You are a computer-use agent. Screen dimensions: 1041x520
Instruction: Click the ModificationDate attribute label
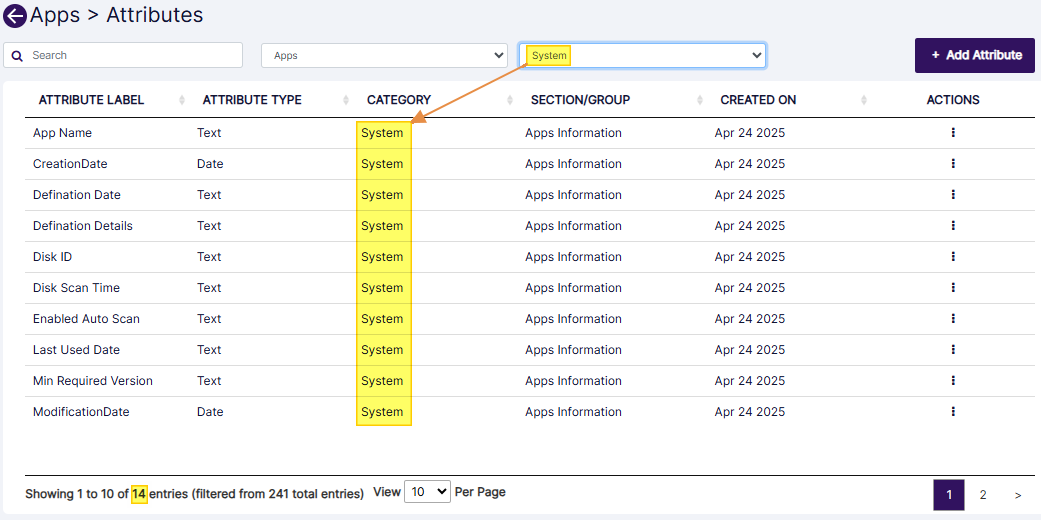[81, 412]
